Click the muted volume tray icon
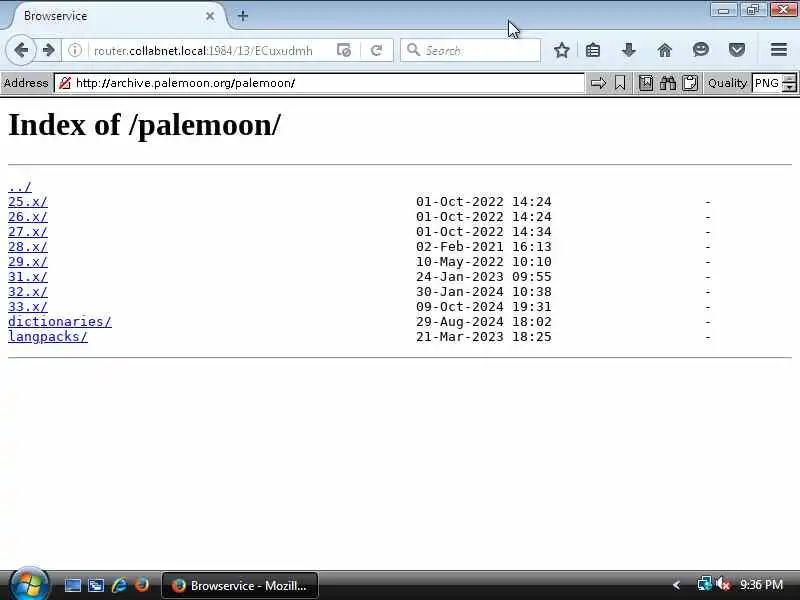800x600 pixels. click(x=723, y=584)
